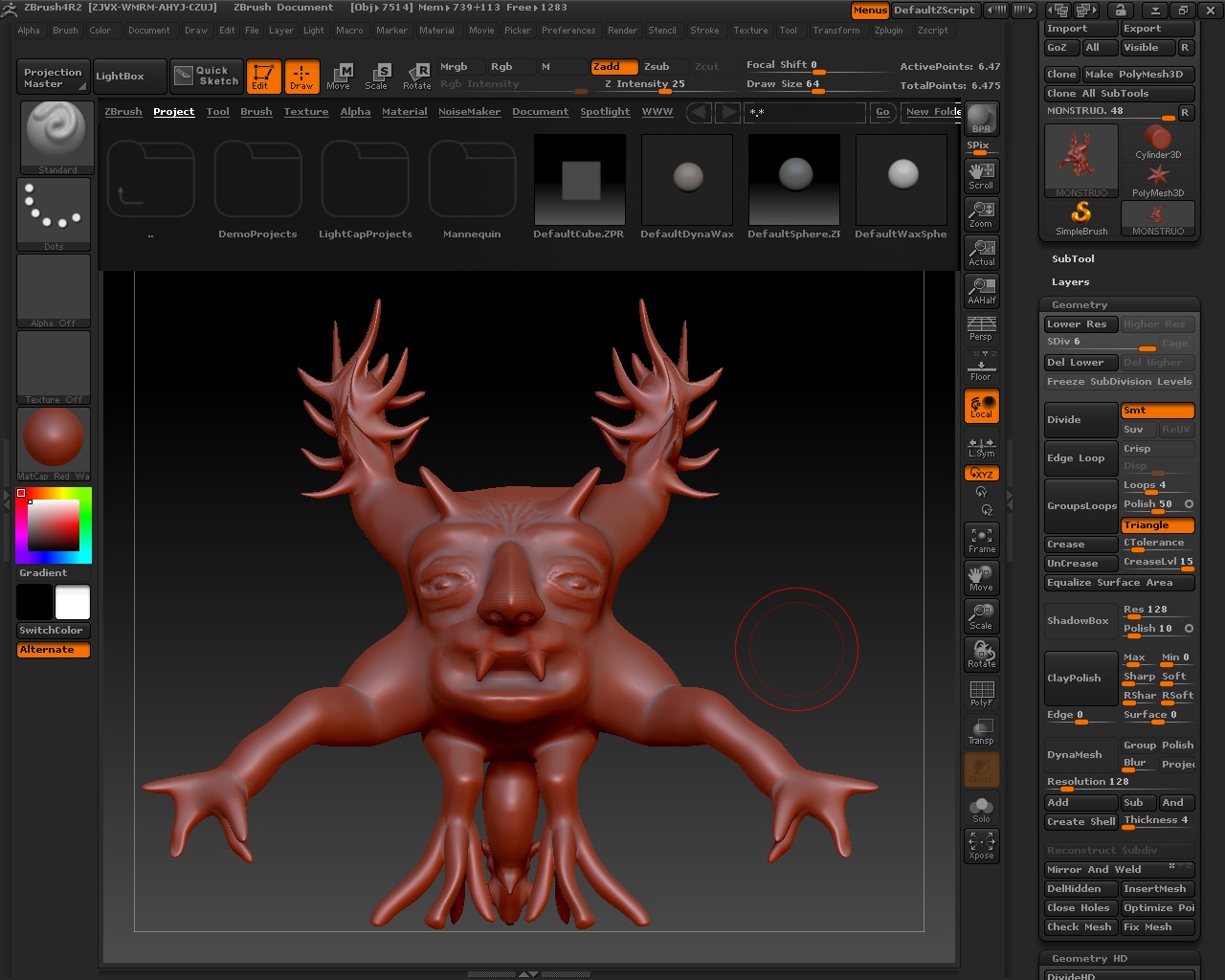This screenshot has width=1225, height=980.
Task: Open the Dots stroke picker
Action: click(54, 214)
